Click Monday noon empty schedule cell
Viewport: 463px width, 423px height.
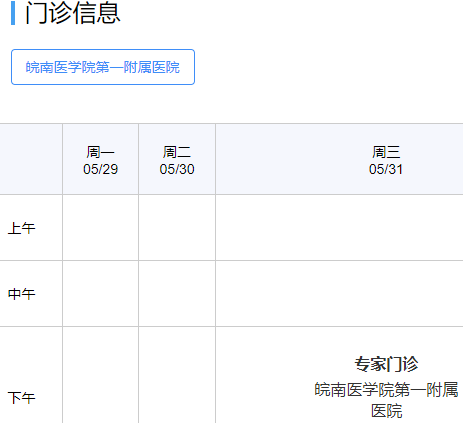coord(100,294)
